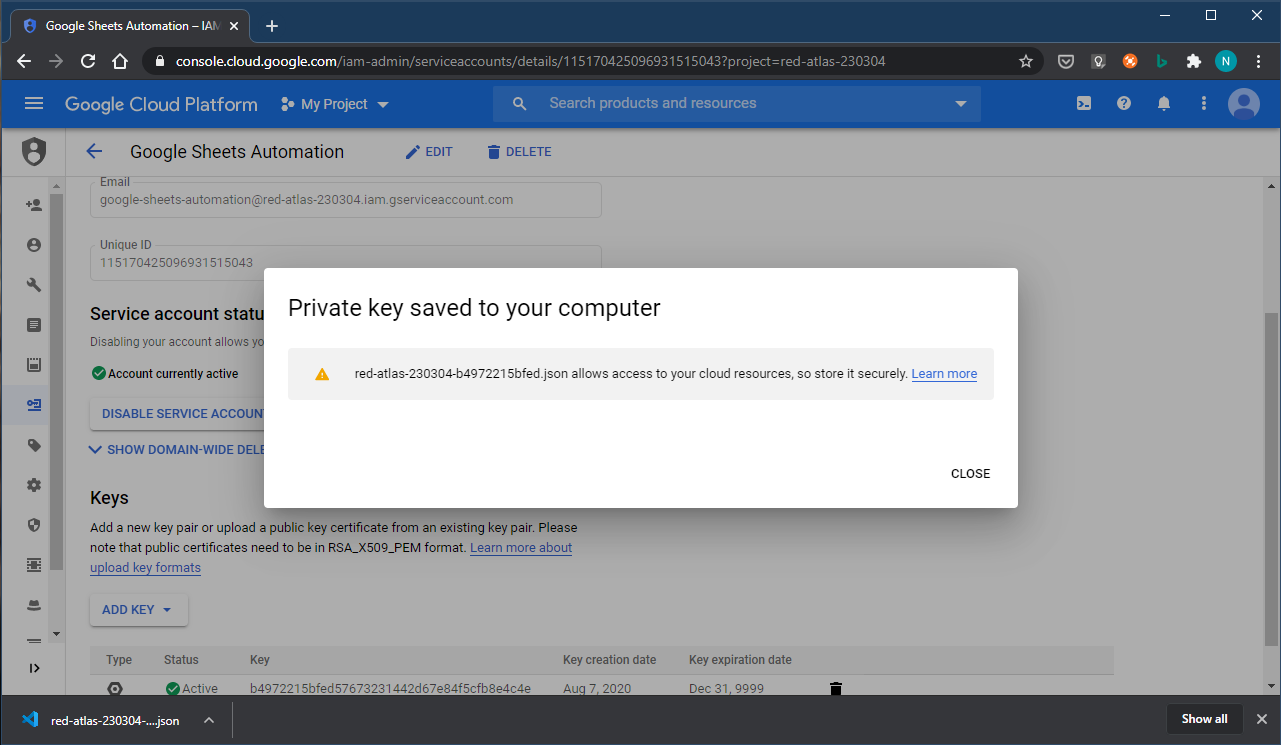The image size is (1281, 745).
Task: Close the Google Sheets Automation tab
Action: pyautogui.click(x=233, y=26)
